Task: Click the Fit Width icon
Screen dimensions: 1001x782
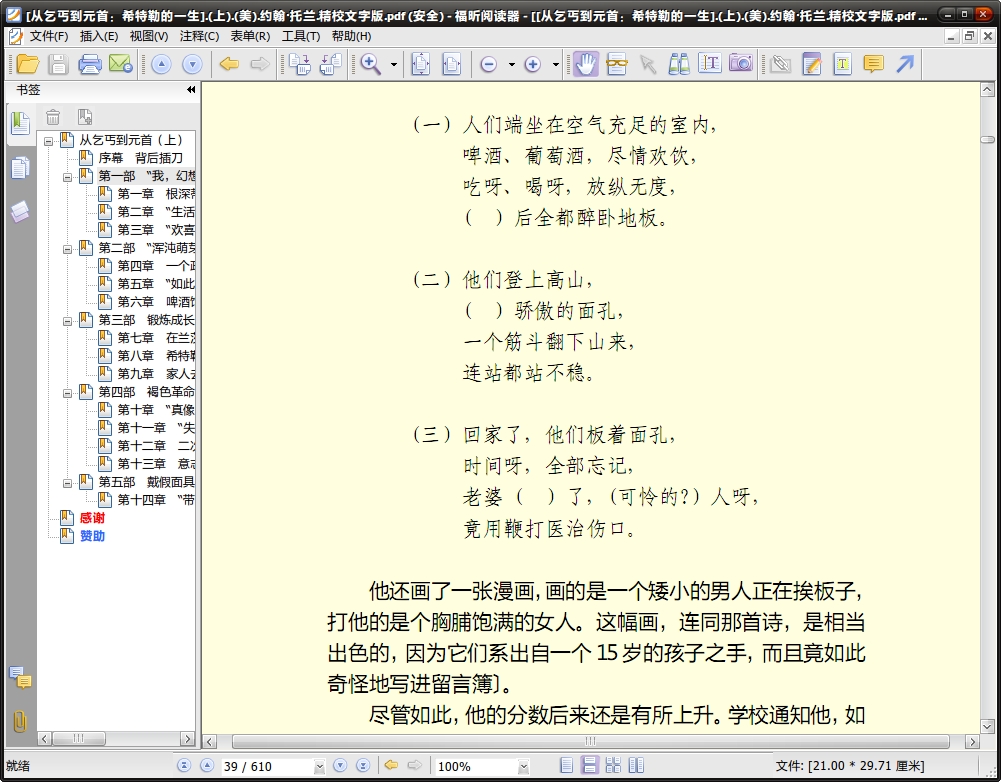Action: (451, 64)
